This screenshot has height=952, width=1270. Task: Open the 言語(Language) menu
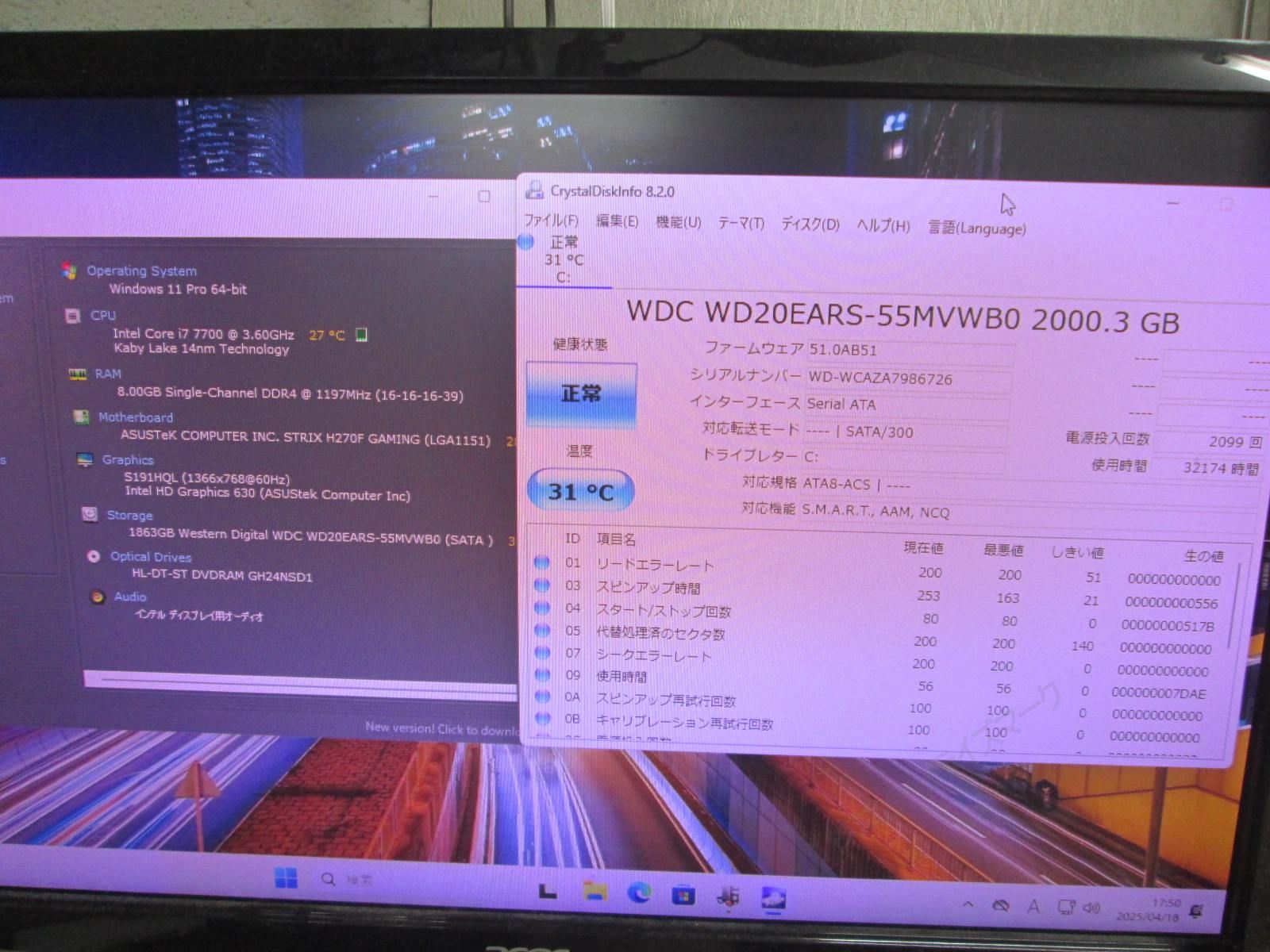(x=977, y=228)
